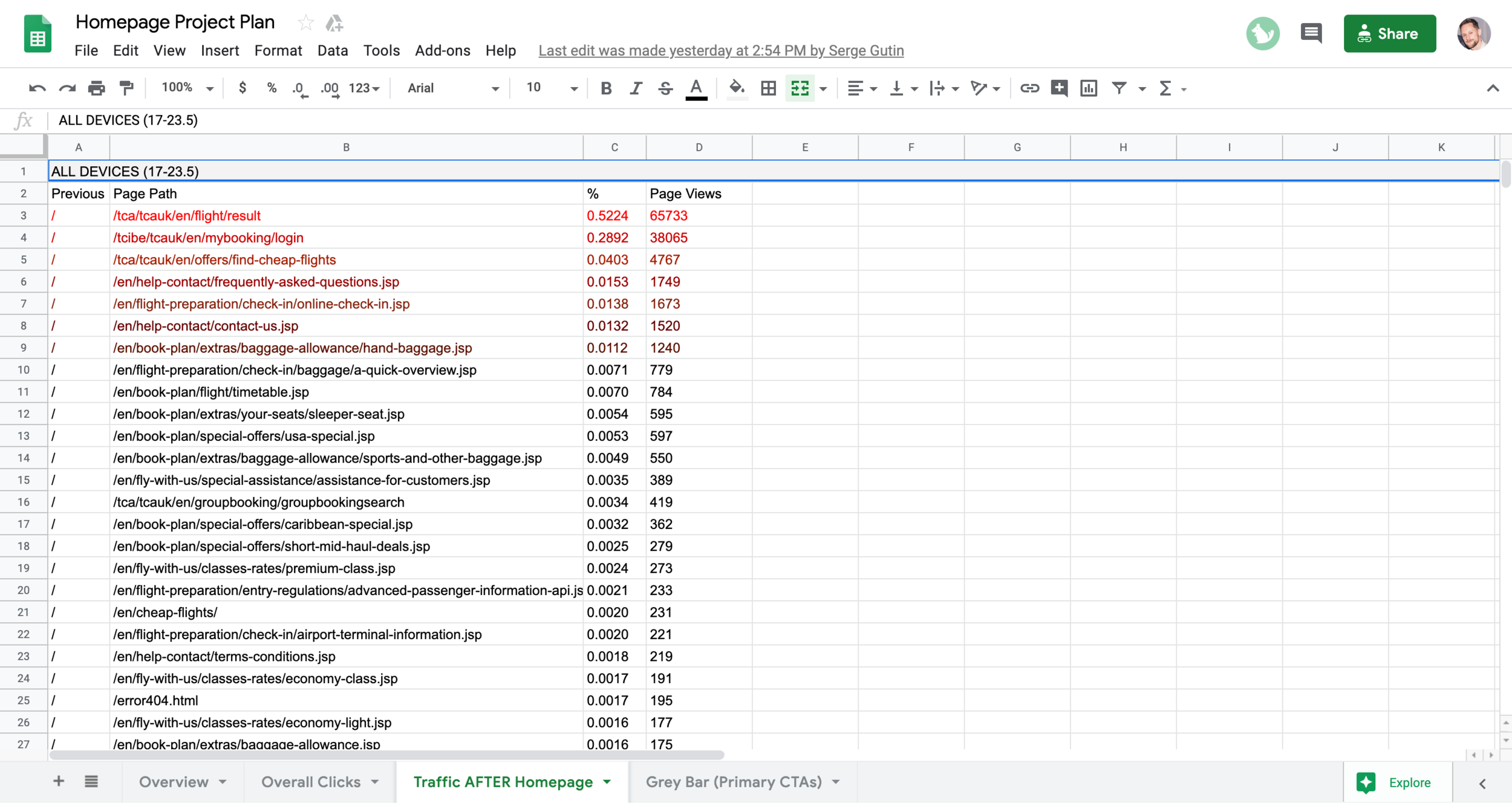Image resolution: width=1512 pixels, height=806 pixels.
Task: Open the Arial font dropdown
Action: click(453, 88)
